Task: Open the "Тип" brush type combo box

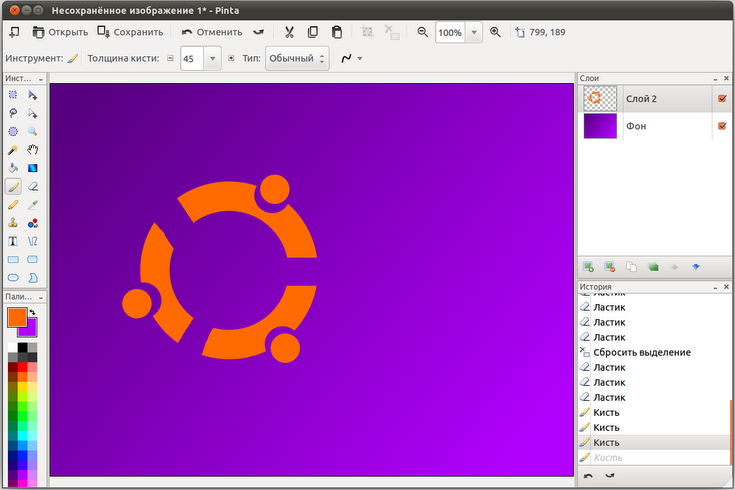Action: pyautogui.click(x=297, y=59)
